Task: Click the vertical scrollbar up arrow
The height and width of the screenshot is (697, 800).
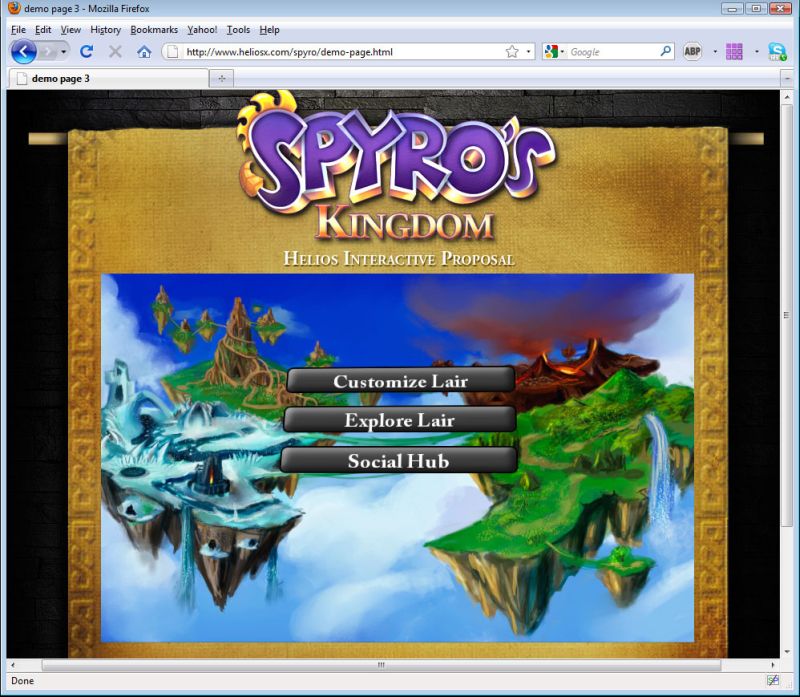Action: [x=787, y=97]
